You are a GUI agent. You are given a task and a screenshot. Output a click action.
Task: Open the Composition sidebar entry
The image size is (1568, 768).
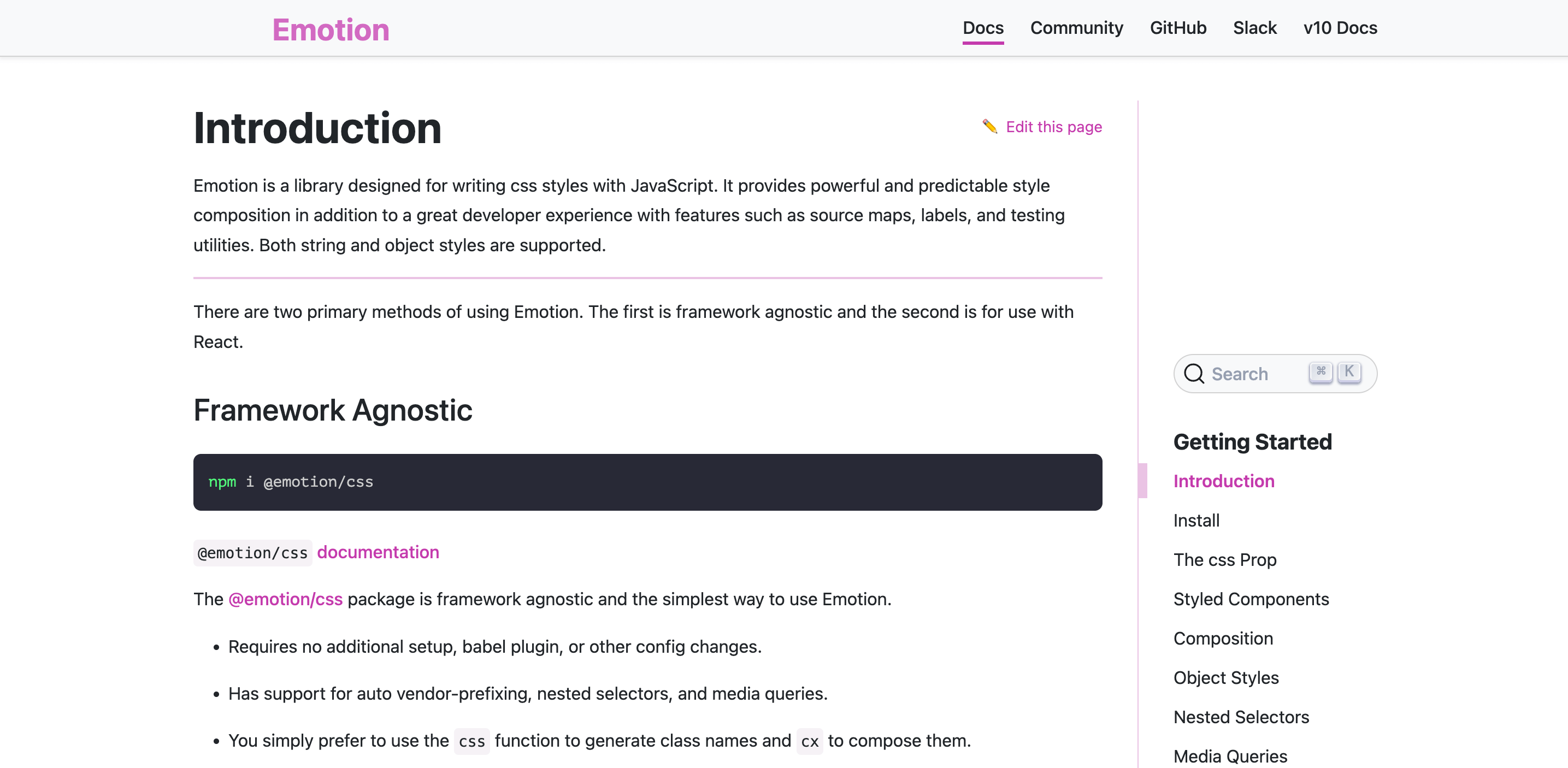(1223, 639)
